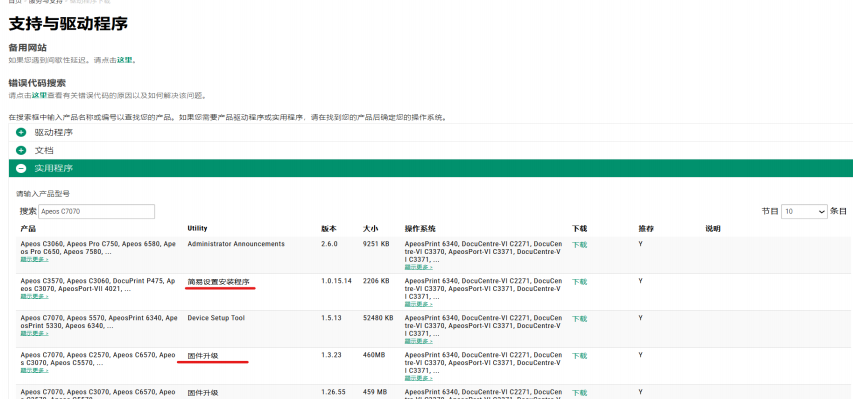Viewport: 853px width, 399px height.
Task: Show more products for Administrator Announcements row
Action: pyautogui.click(x=34, y=259)
